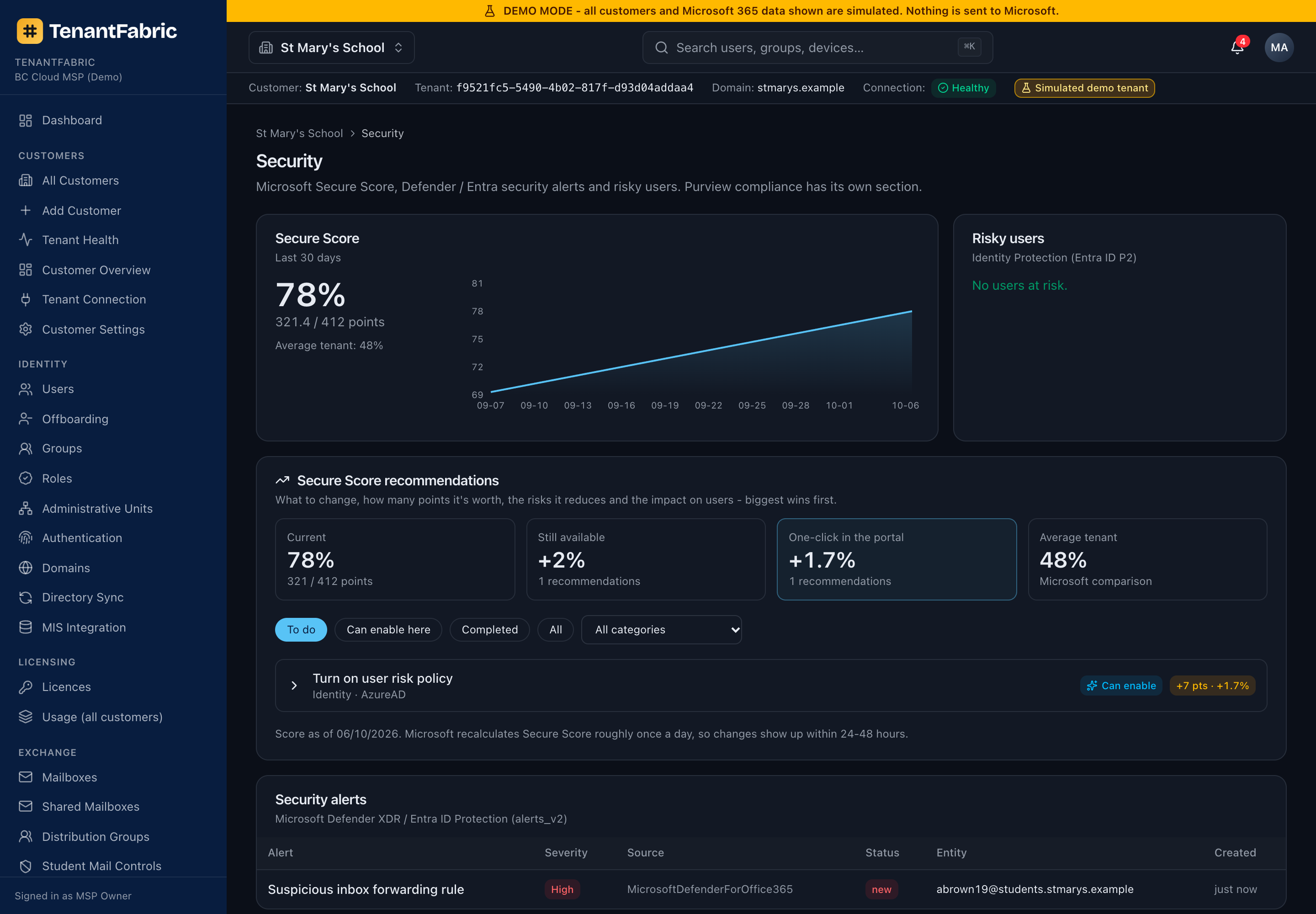The width and height of the screenshot is (1316, 914).
Task: Click the Administrative Units hierarchy icon
Action: pyautogui.click(x=25, y=508)
